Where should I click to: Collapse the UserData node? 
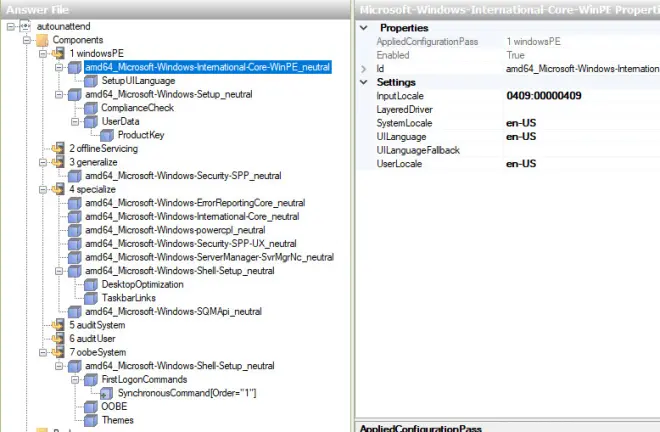pyautogui.click(x=75, y=122)
